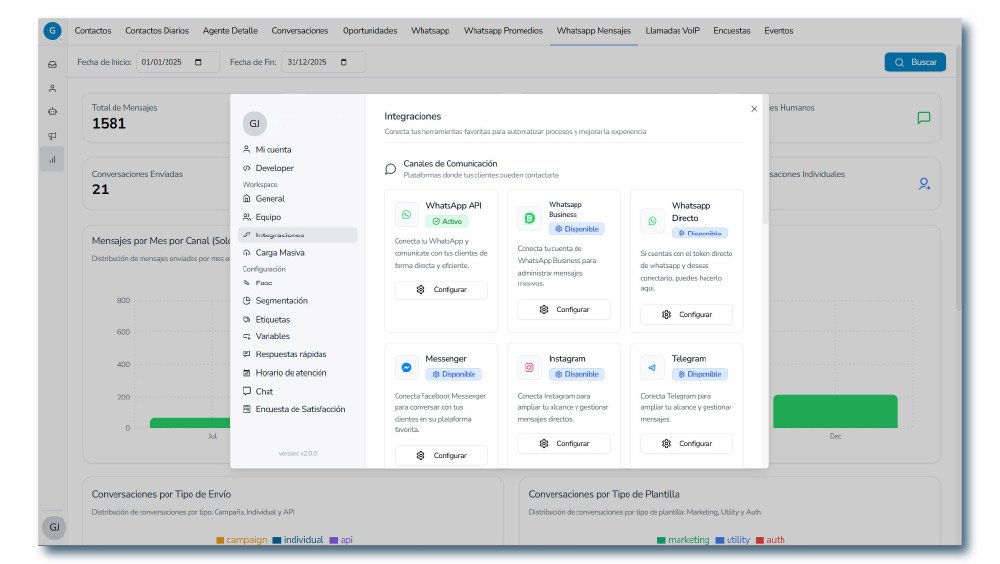Click the Buscar button
1000x564 pixels.
point(915,62)
